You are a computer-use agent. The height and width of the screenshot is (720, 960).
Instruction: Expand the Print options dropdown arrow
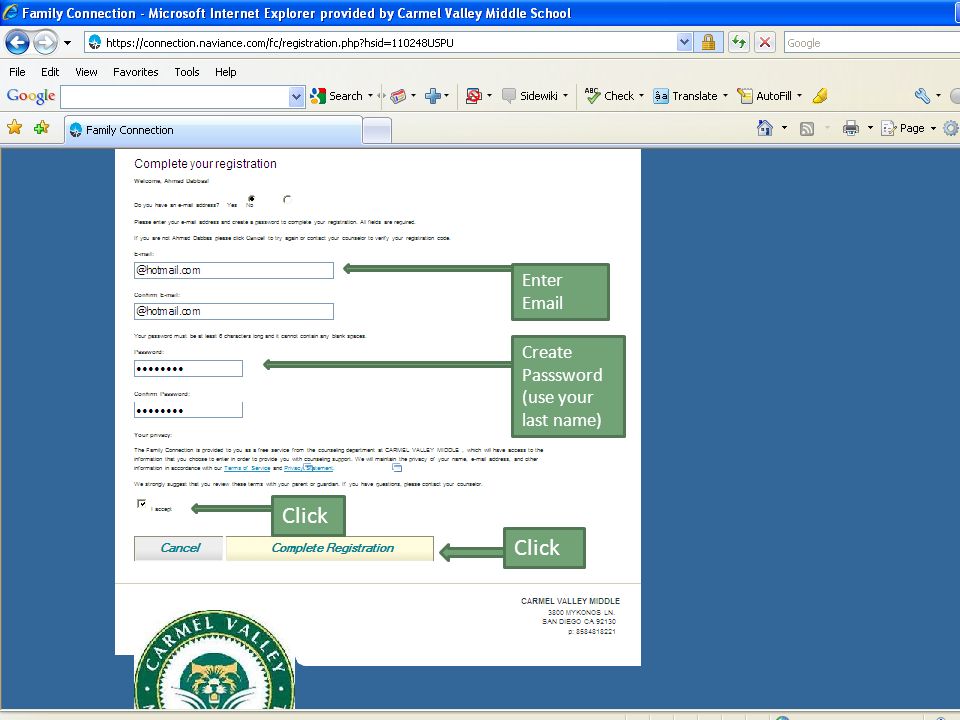coord(870,128)
